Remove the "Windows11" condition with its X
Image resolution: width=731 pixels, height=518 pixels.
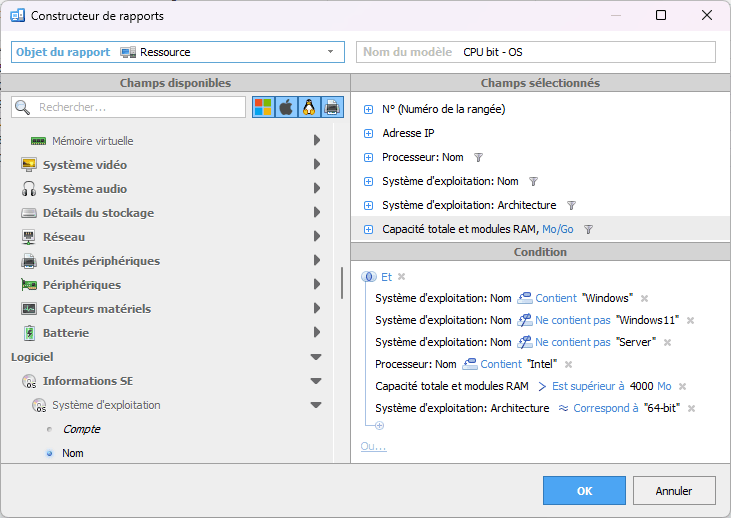pyautogui.click(x=690, y=321)
